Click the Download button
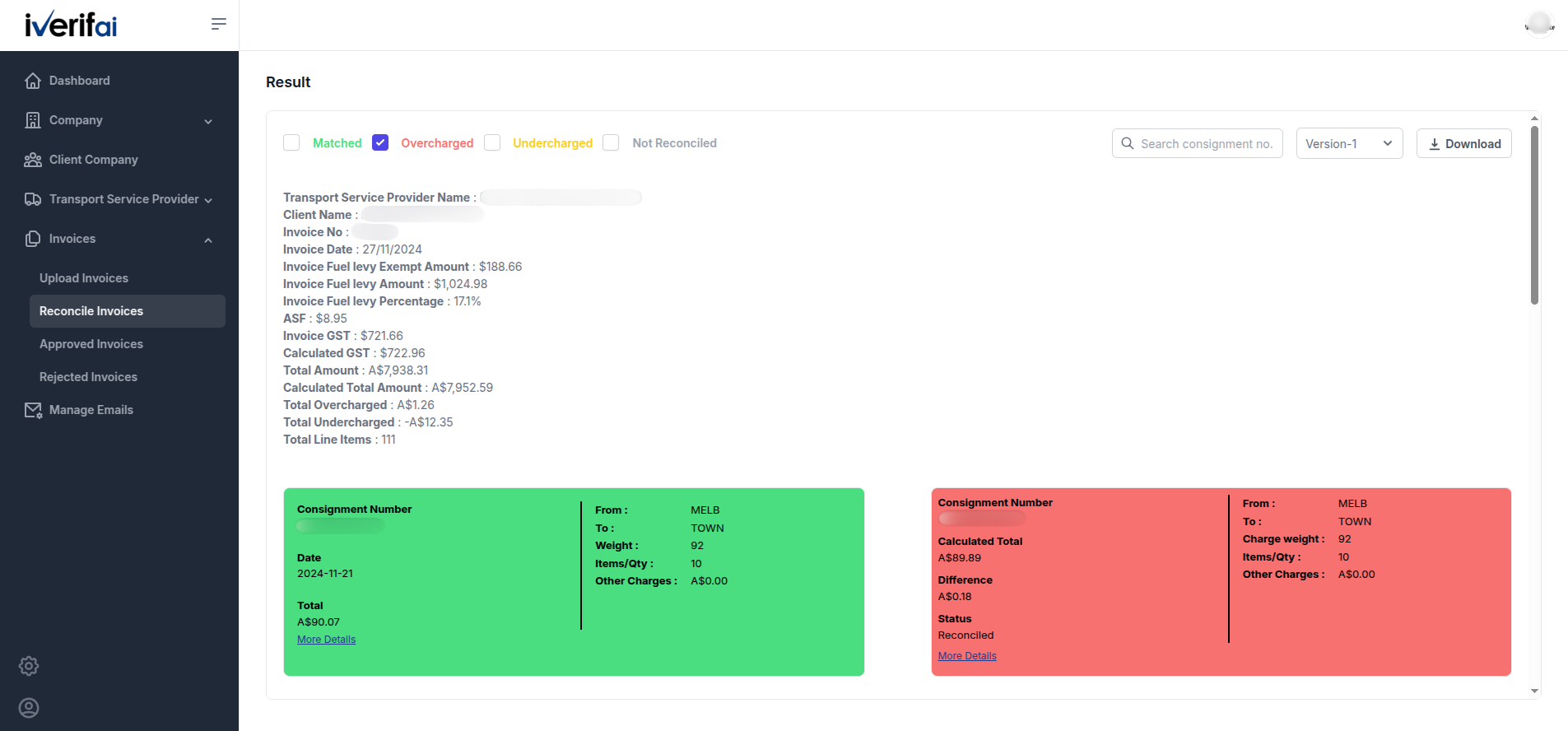1568x731 pixels. (1464, 143)
